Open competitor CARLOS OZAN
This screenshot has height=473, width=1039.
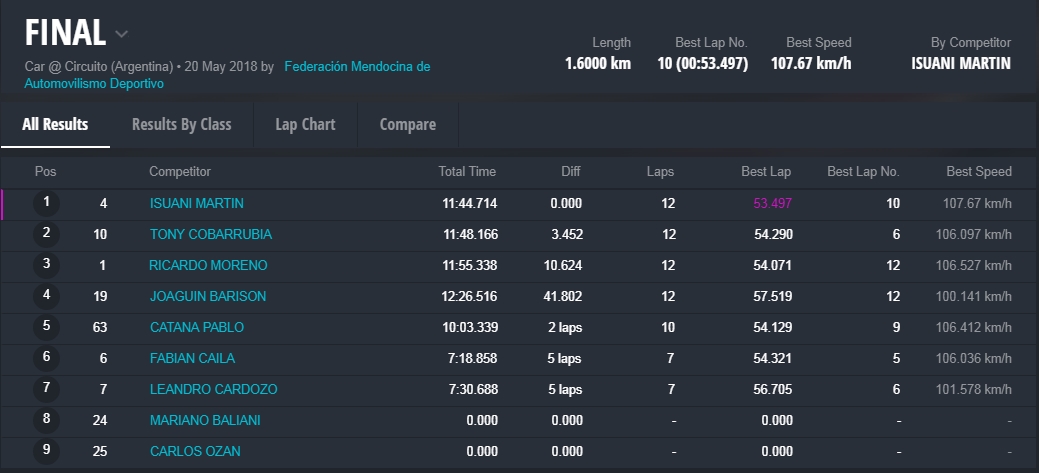tap(195, 452)
